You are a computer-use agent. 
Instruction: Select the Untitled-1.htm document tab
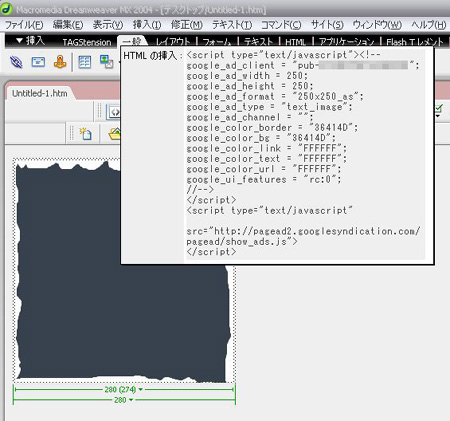(x=40, y=93)
